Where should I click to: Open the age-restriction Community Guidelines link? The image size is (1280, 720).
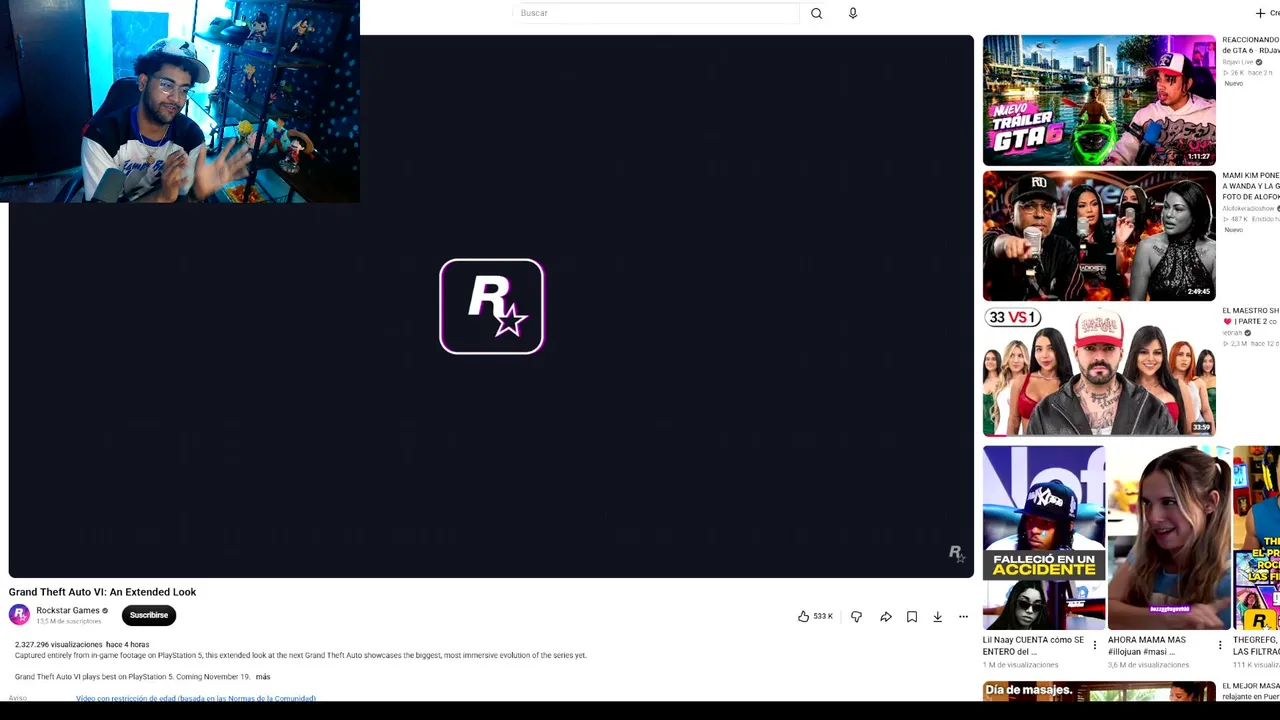point(196,698)
